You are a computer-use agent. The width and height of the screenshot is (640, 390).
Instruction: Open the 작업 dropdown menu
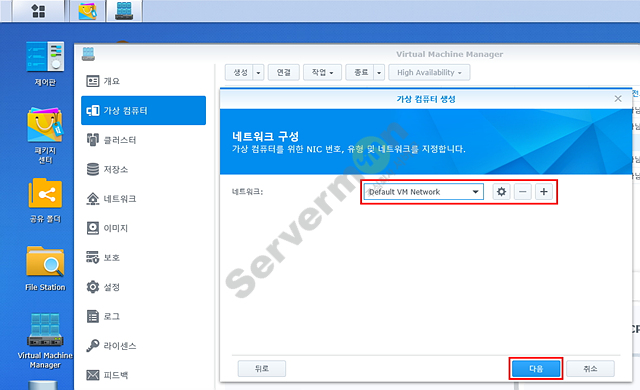coord(322,73)
